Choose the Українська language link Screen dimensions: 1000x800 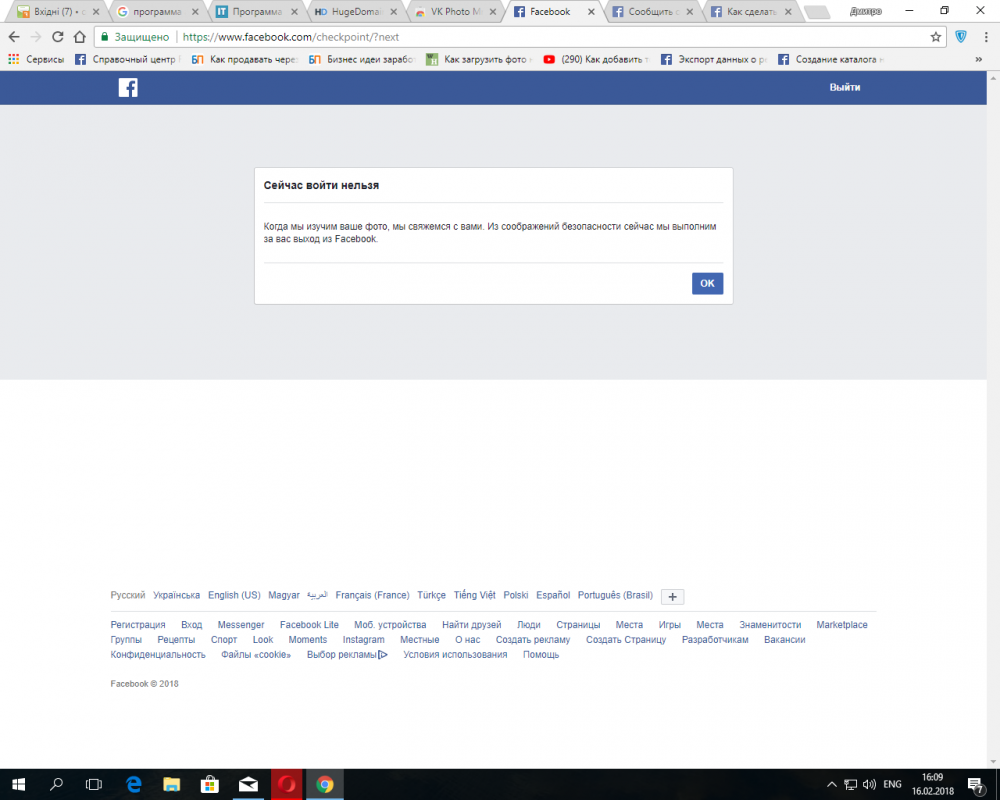click(x=176, y=595)
